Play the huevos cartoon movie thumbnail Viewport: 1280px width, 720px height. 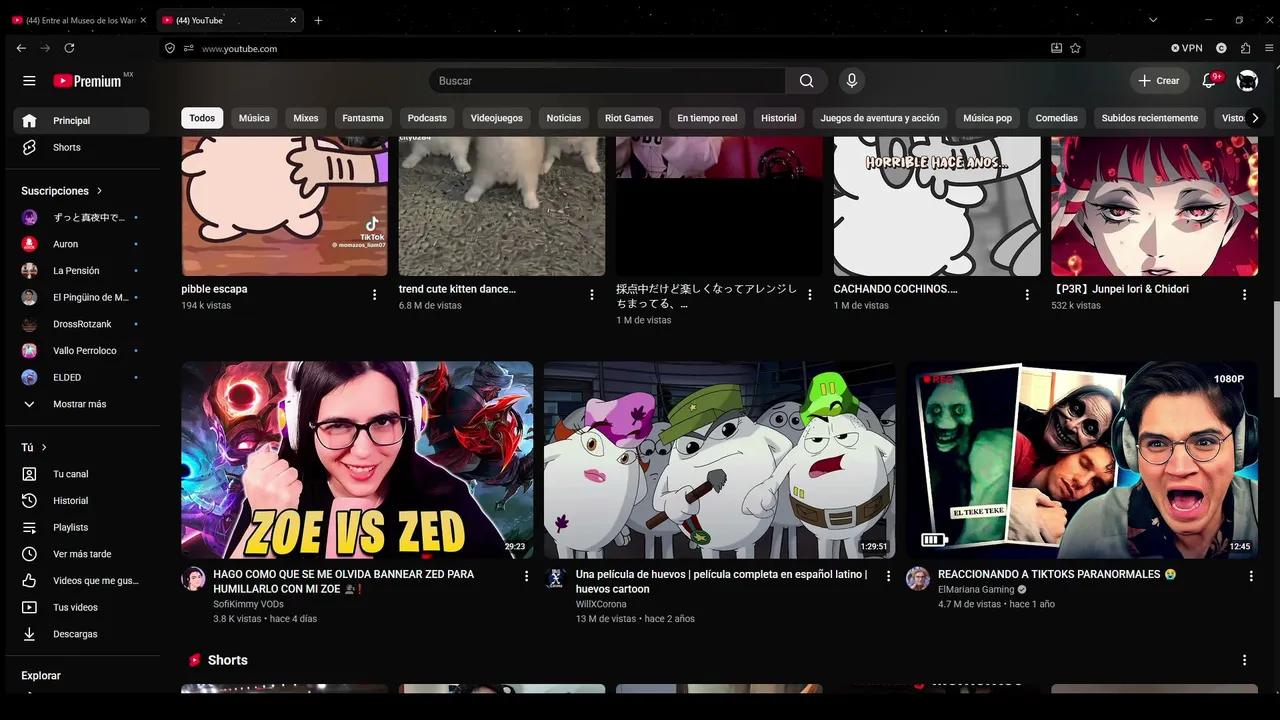click(x=719, y=460)
